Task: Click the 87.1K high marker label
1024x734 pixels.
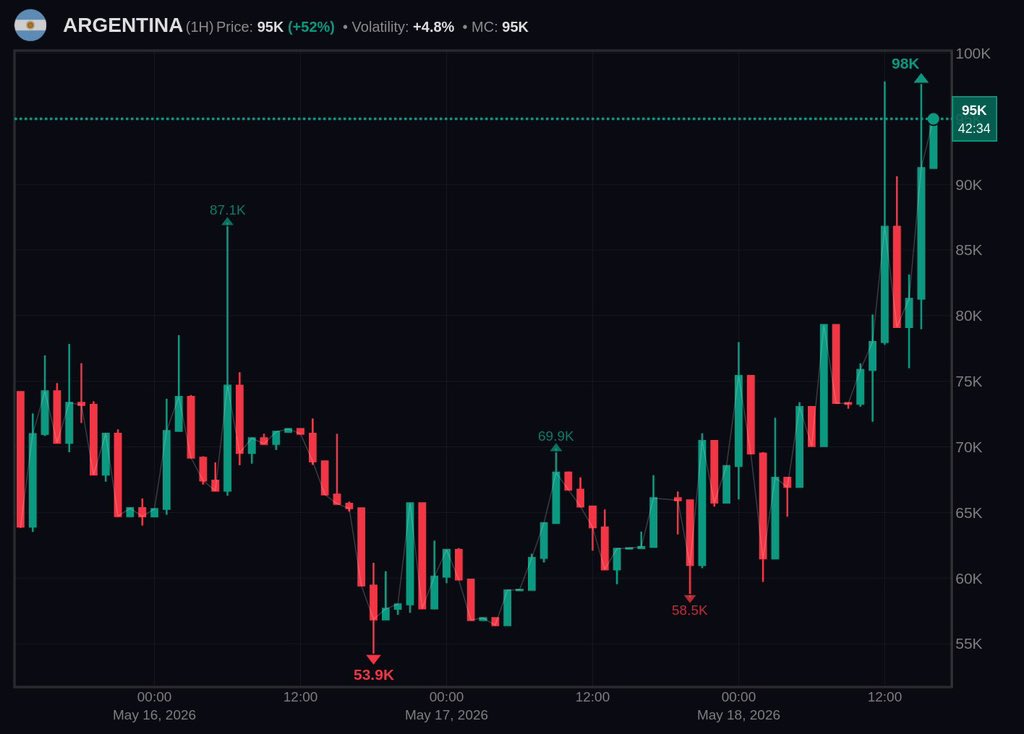Action: (x=227, y=210)
